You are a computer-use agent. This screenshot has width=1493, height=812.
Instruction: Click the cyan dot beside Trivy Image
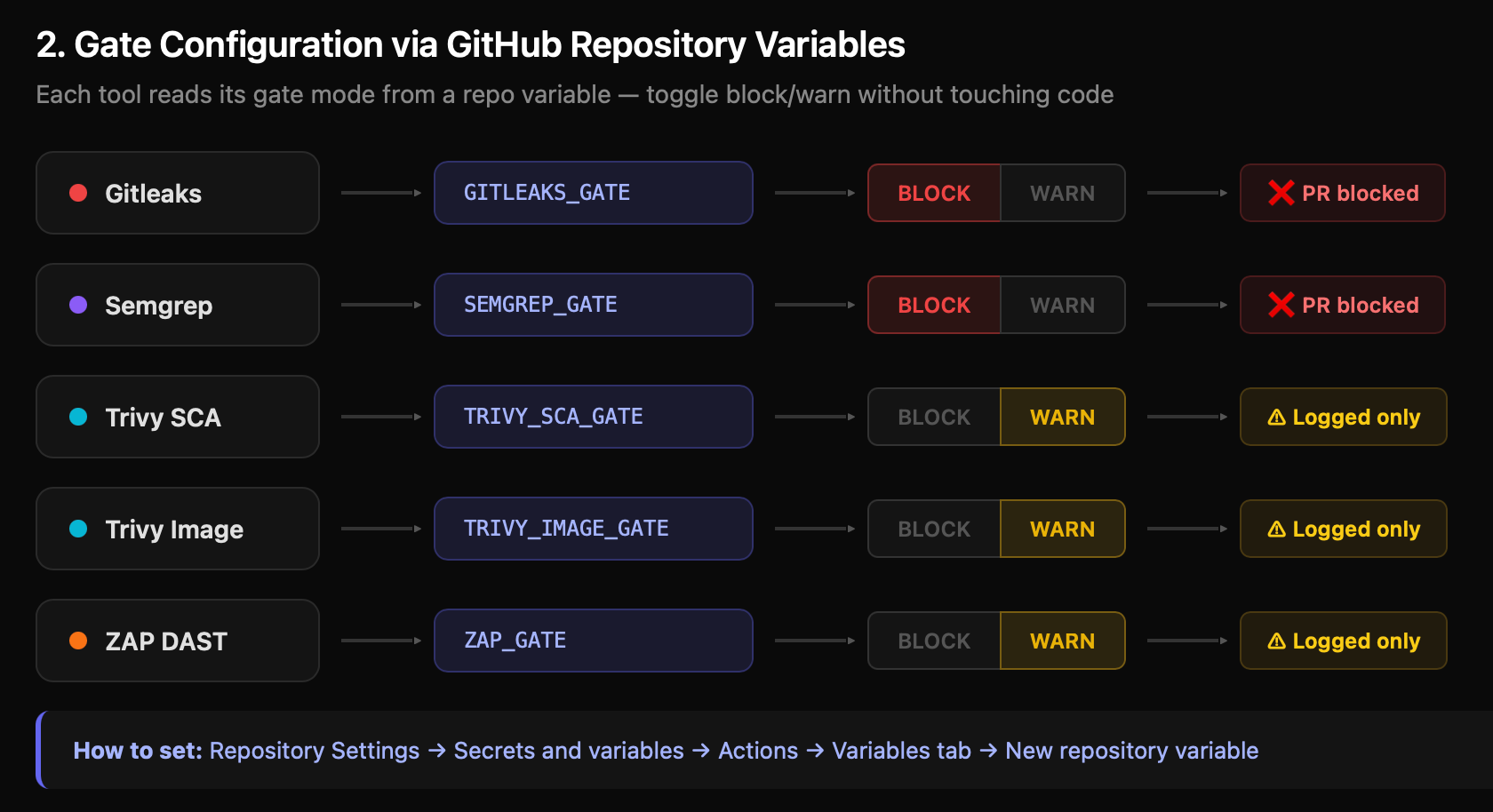coord(78,529)
